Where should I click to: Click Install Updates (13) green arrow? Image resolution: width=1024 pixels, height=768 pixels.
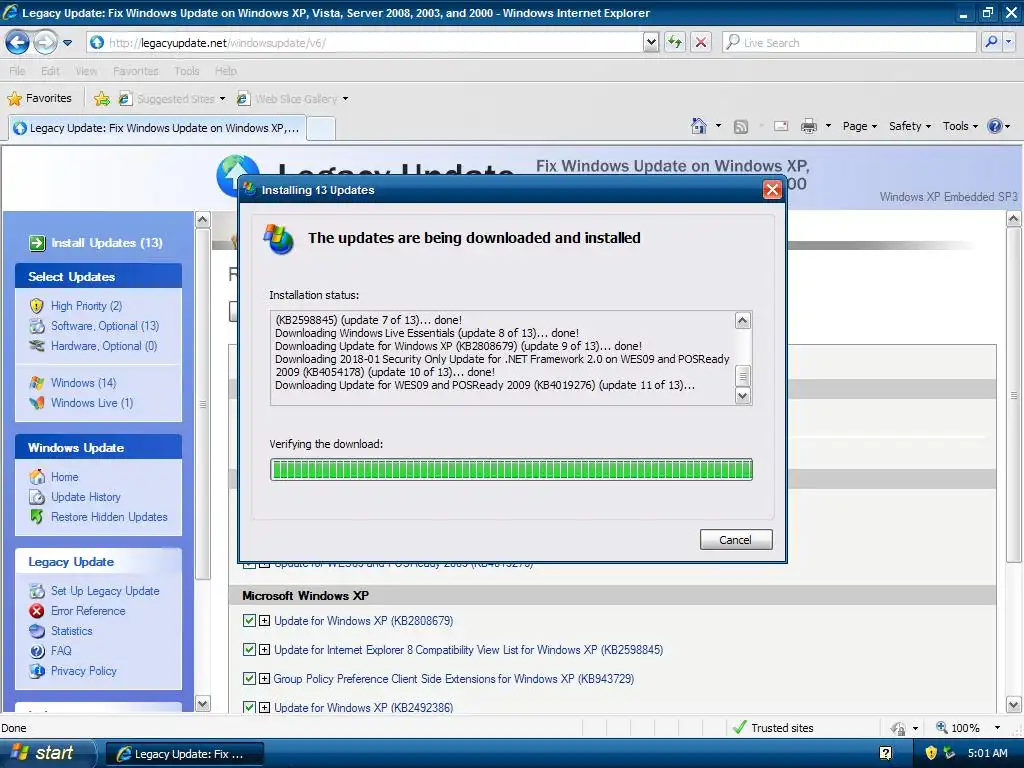(x=37, y=243)
